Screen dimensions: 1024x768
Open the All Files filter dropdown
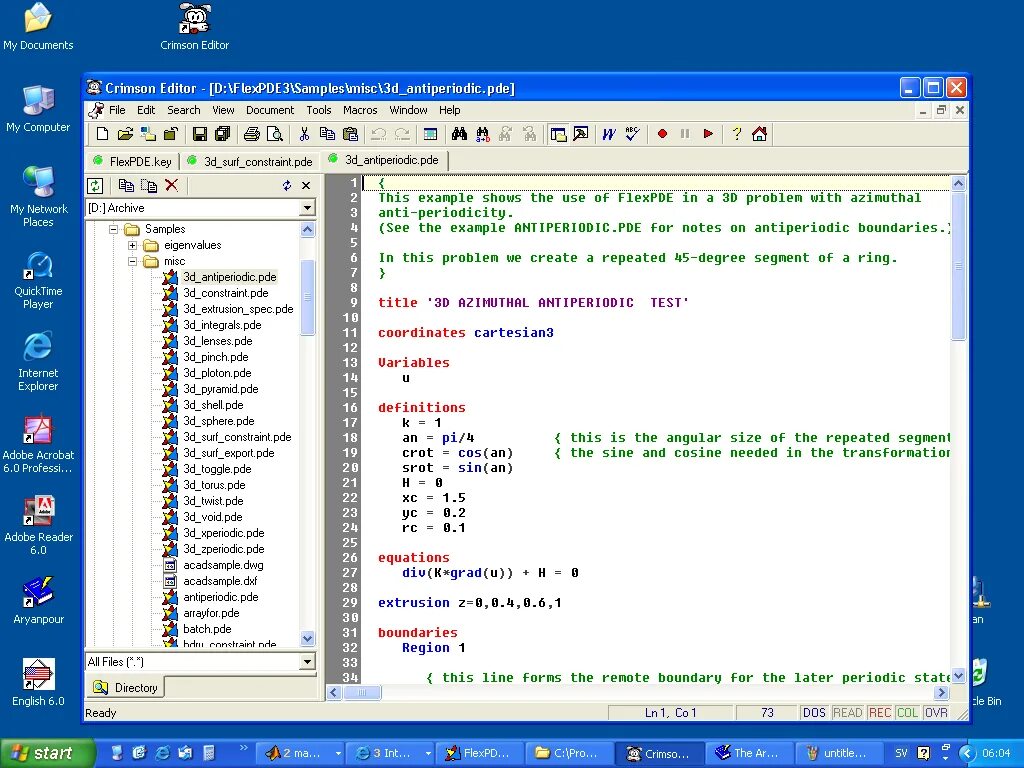coord(307,662)
